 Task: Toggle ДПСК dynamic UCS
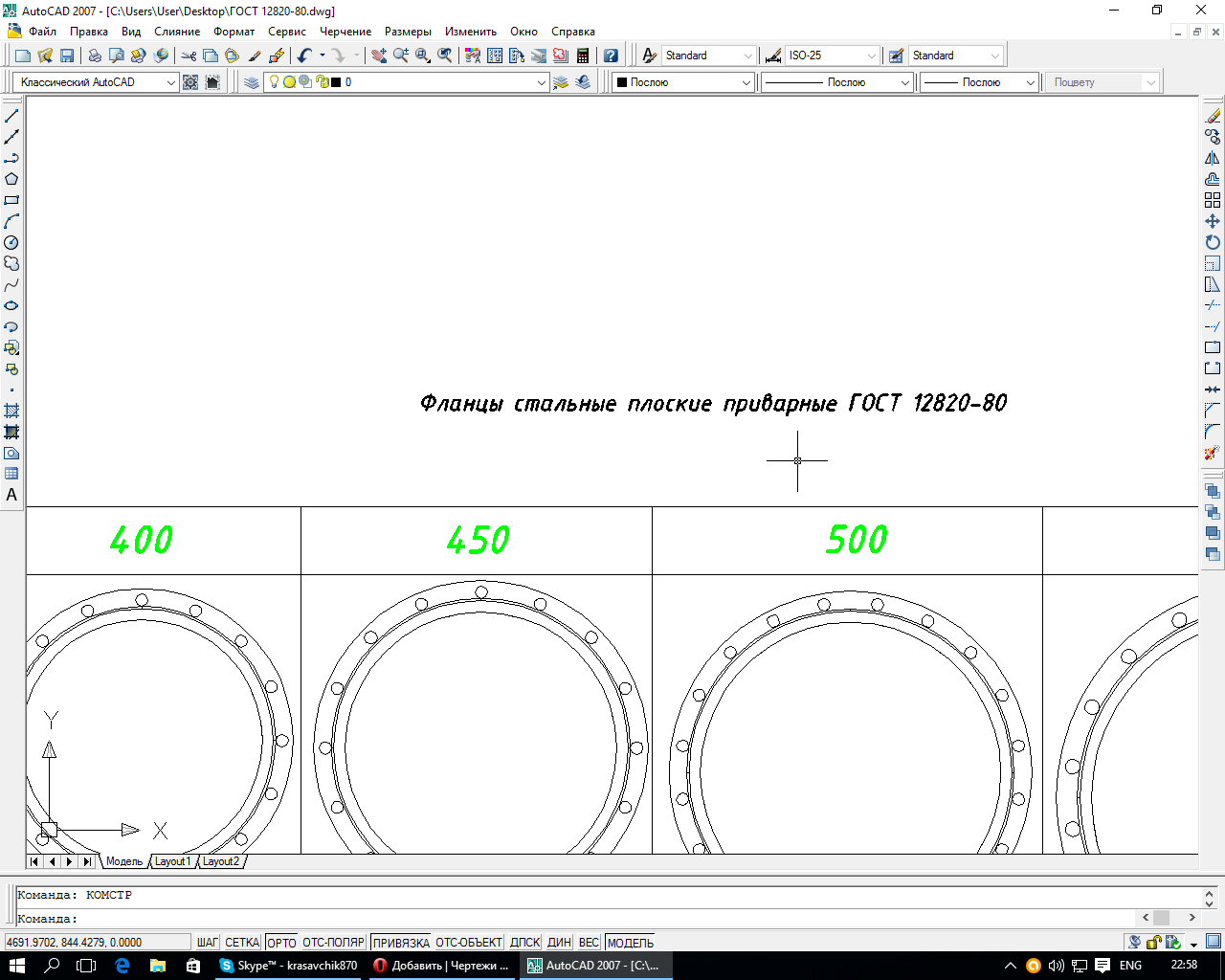(x=525, y=943)
